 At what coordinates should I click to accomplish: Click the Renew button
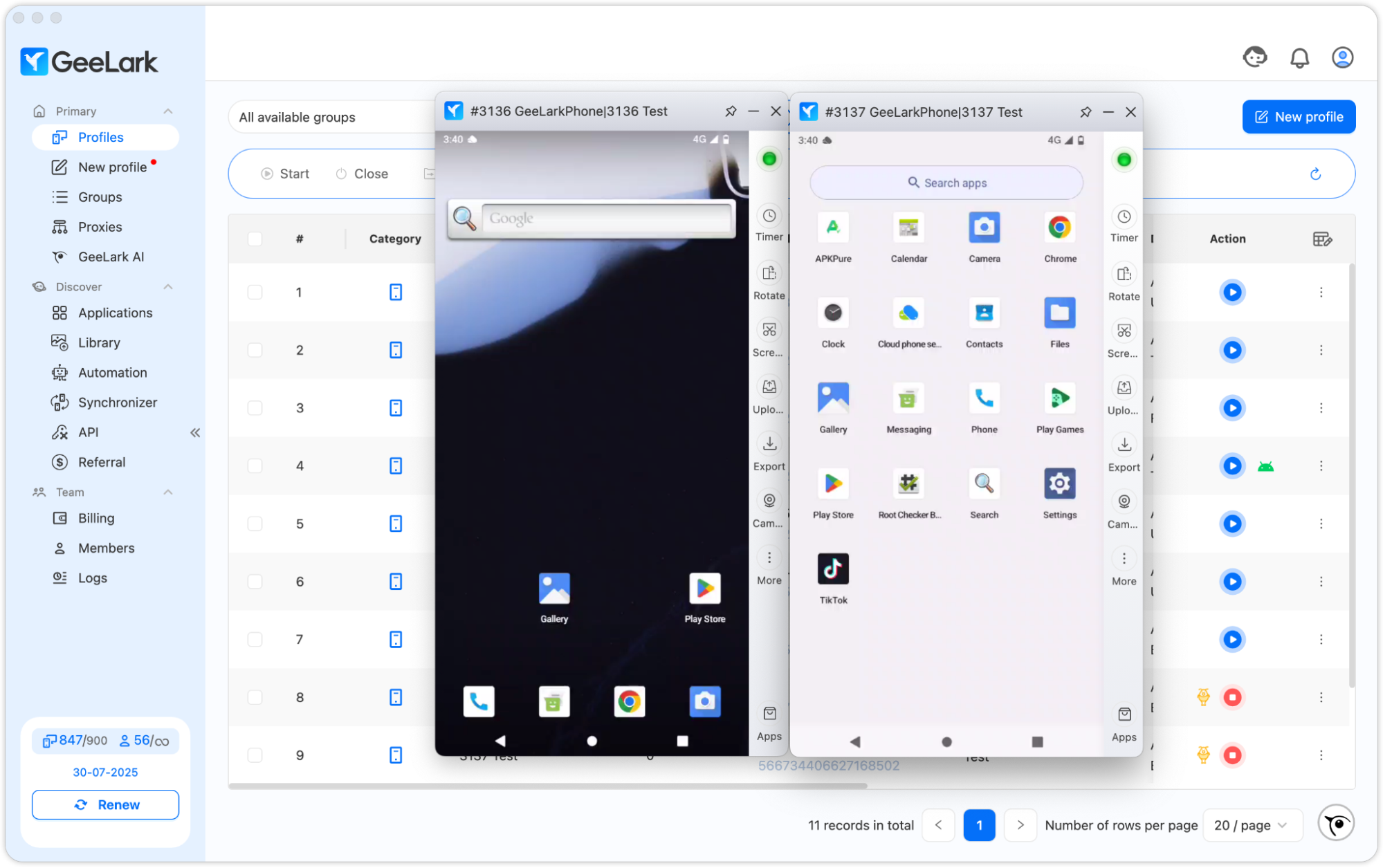tap(105, 804)
